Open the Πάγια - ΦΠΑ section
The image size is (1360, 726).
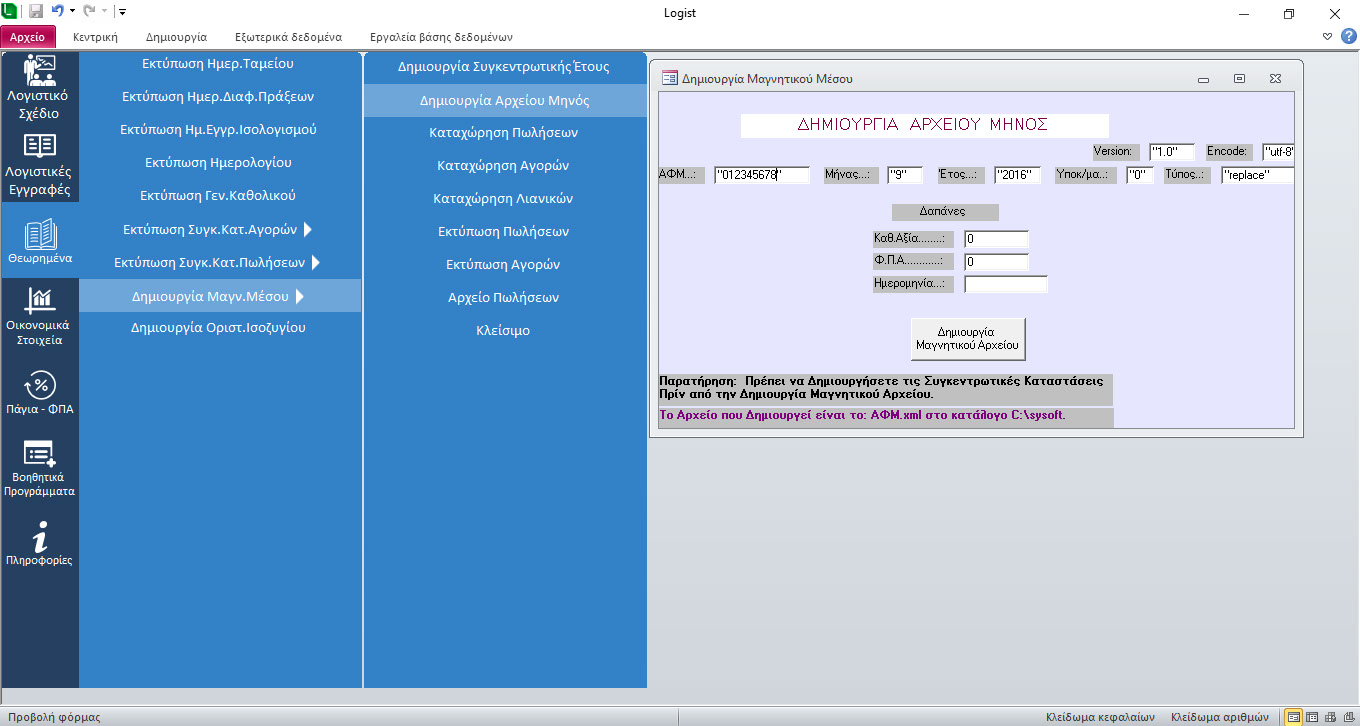coord(40,391)
